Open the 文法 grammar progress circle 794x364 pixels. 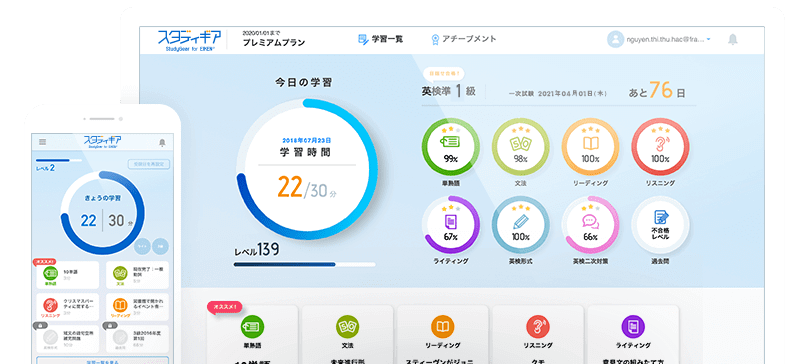(x=520, y=146)
